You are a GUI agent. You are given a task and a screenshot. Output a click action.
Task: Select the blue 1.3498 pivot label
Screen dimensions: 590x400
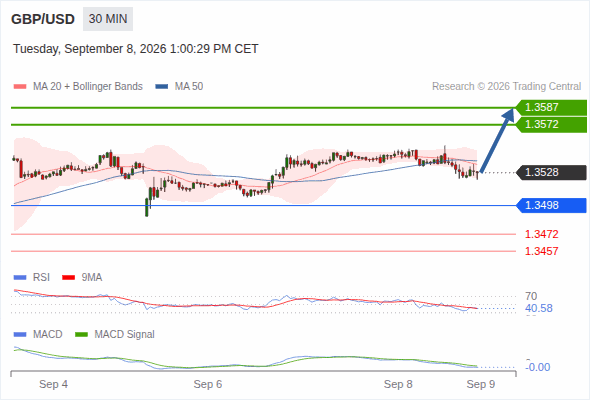click(551, 205)
